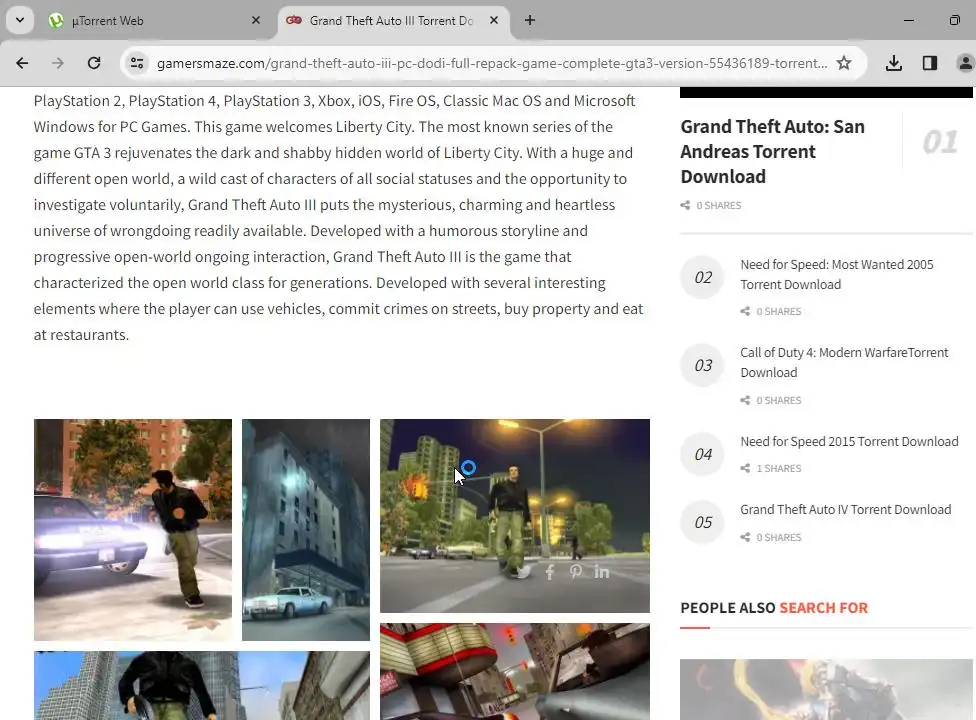
Task: Bookmark this page with the star icon
Action: click(x=844, y=63)
